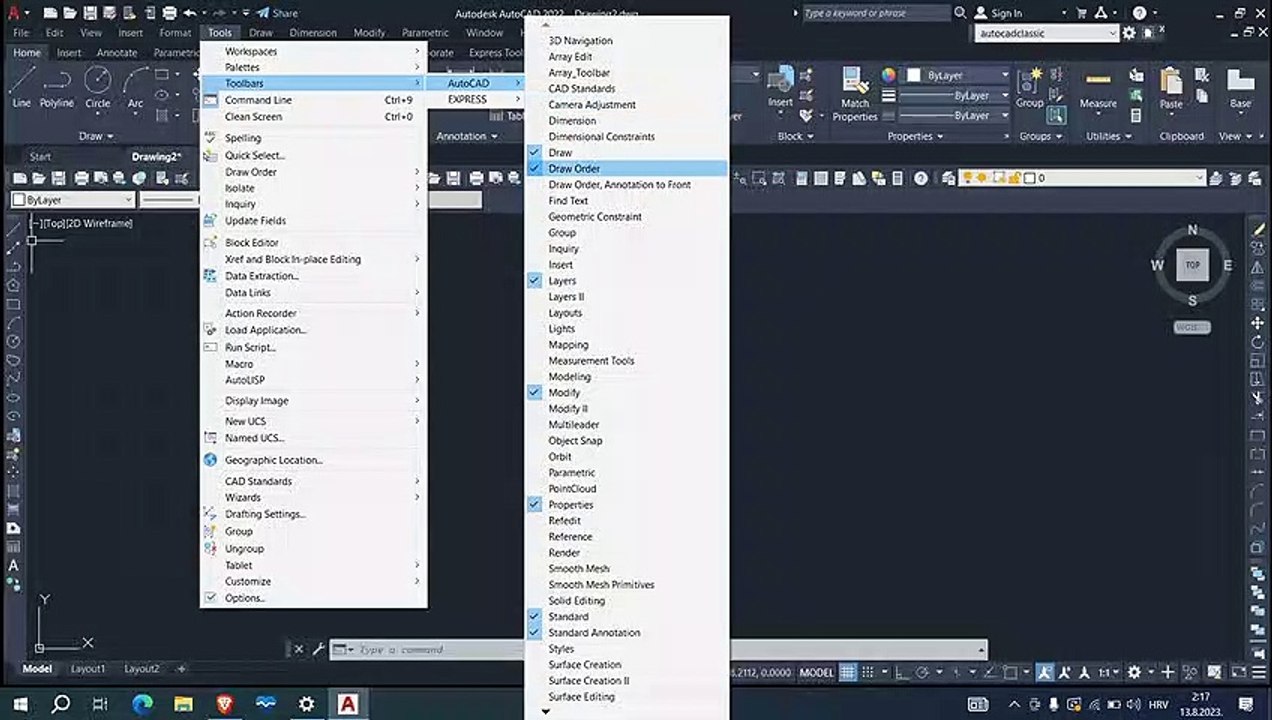Screen dimensions: 1272x720
Task: Open customization gear in status bar
Action: [x=1134, y=672]
